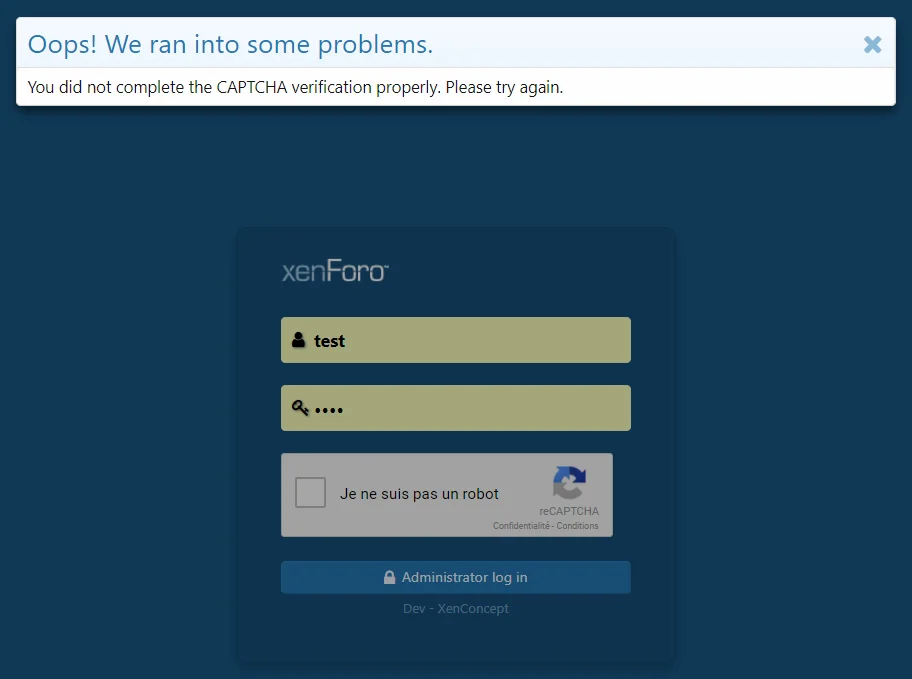
Task: Click the "Je ne suis pas un robot" label
Action: [419, 494]
